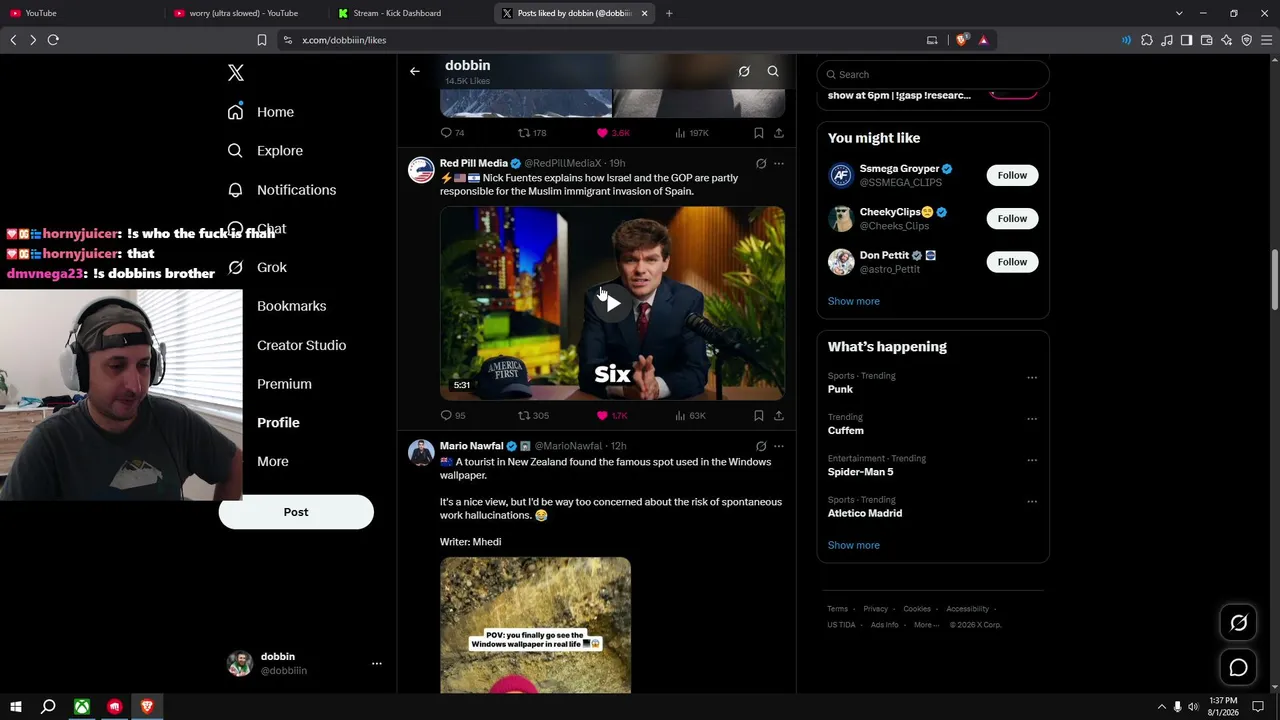Unlike the post with 3.6K likes

[x=613, y=133]
